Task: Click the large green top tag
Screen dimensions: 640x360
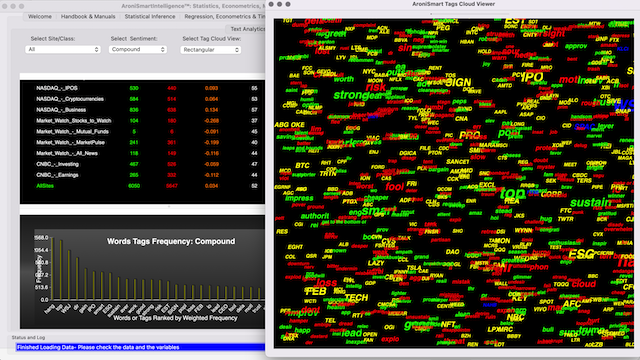Action: (513, 193)
